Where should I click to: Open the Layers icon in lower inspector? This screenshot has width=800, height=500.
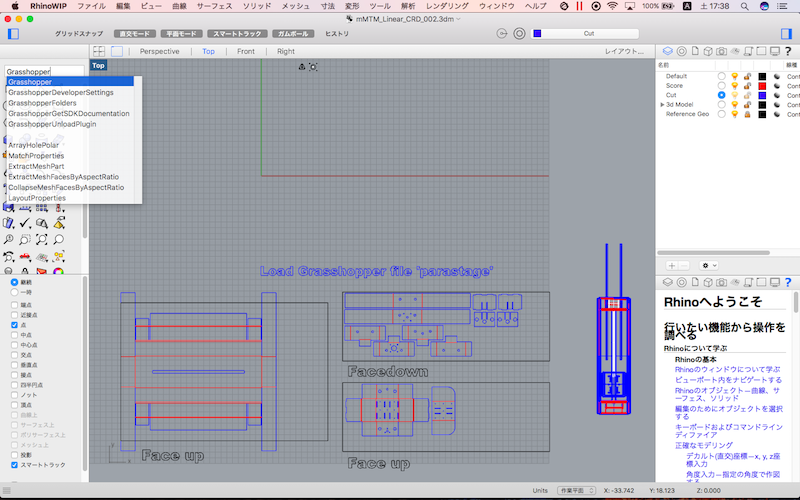pyautogui.click(x=667, y=282)
